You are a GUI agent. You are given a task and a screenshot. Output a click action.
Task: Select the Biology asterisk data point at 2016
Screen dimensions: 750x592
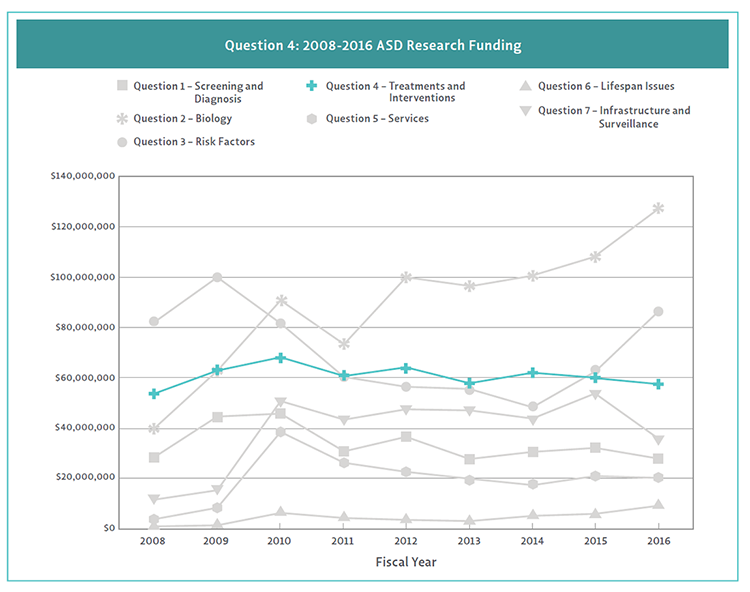(658, 208)
